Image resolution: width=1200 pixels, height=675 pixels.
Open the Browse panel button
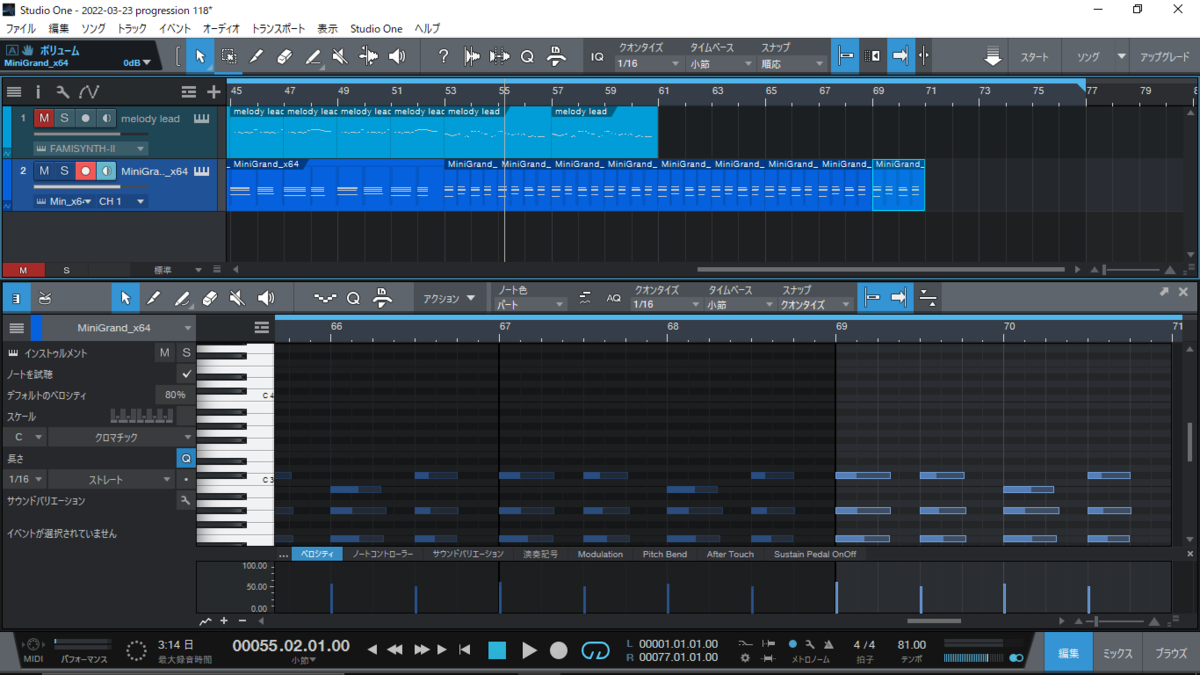(x=1170, y=653)
